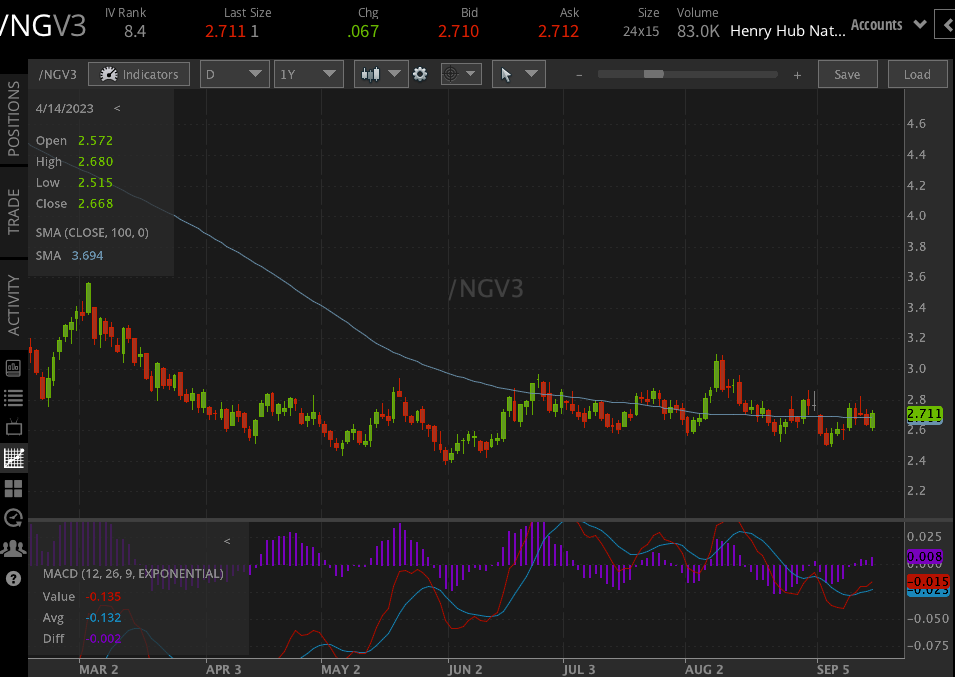The width and height of the screenshot is (955, 677).
Task: Select the highlighted charts icon in the sidebar
Action: click(x=13, y=458)
